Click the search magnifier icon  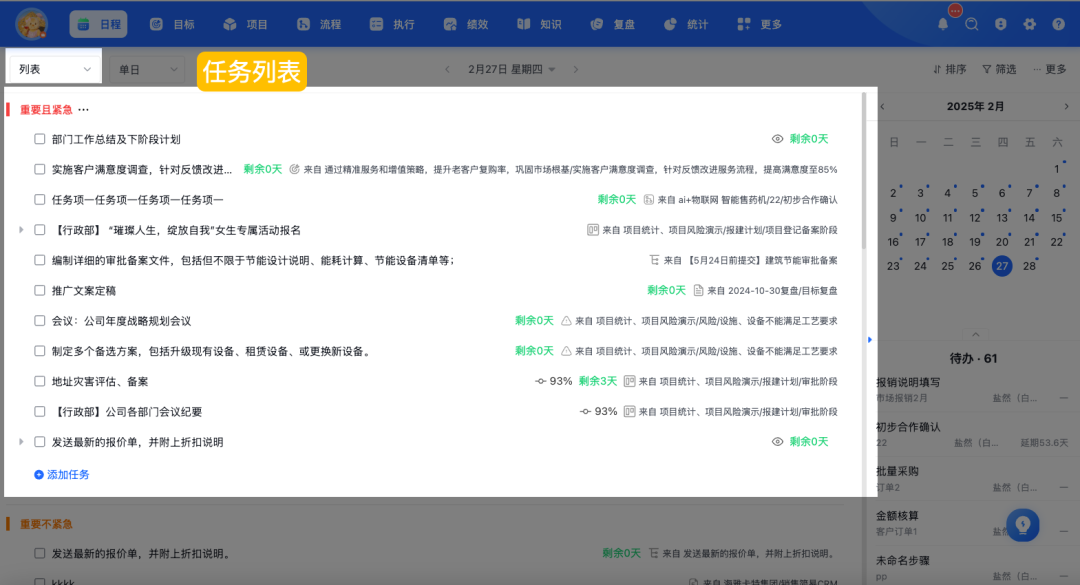tap(971, 23)
